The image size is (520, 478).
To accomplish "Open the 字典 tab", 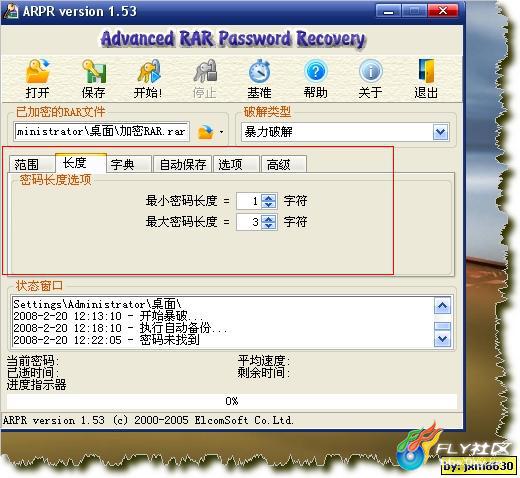I will (x=129, y=164).
